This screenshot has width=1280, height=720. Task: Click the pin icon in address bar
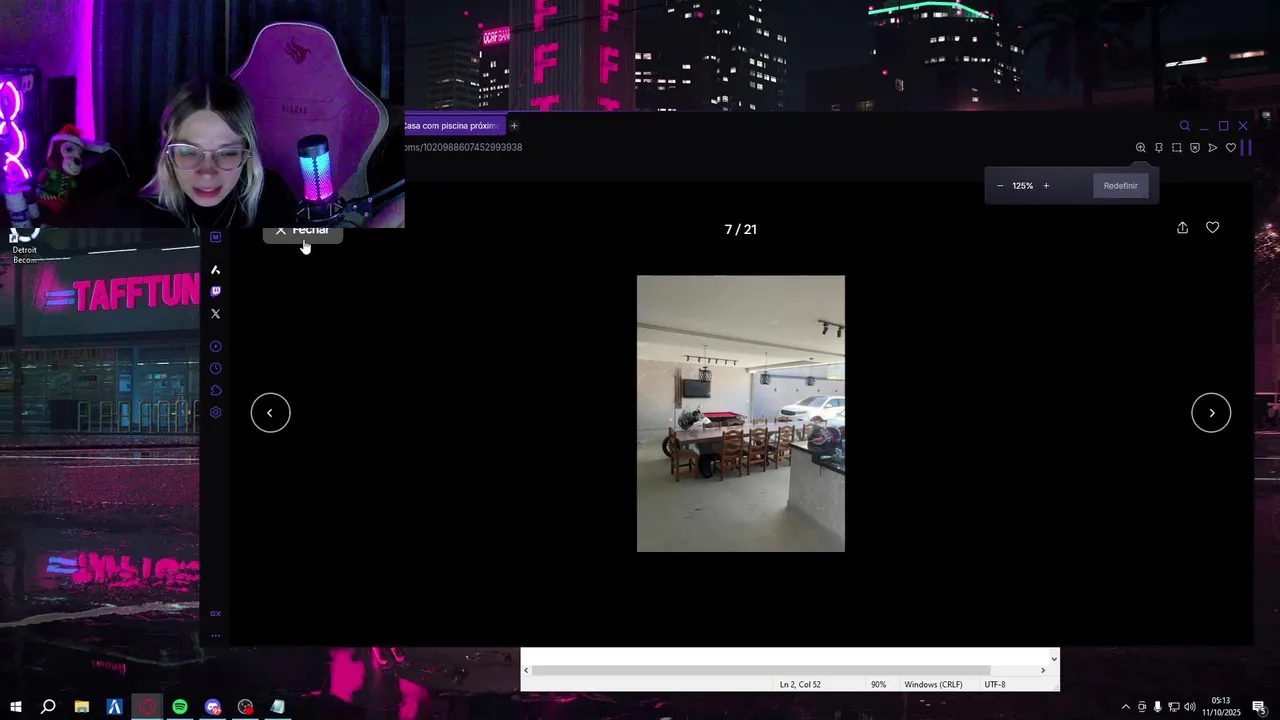pos(1159,148)
